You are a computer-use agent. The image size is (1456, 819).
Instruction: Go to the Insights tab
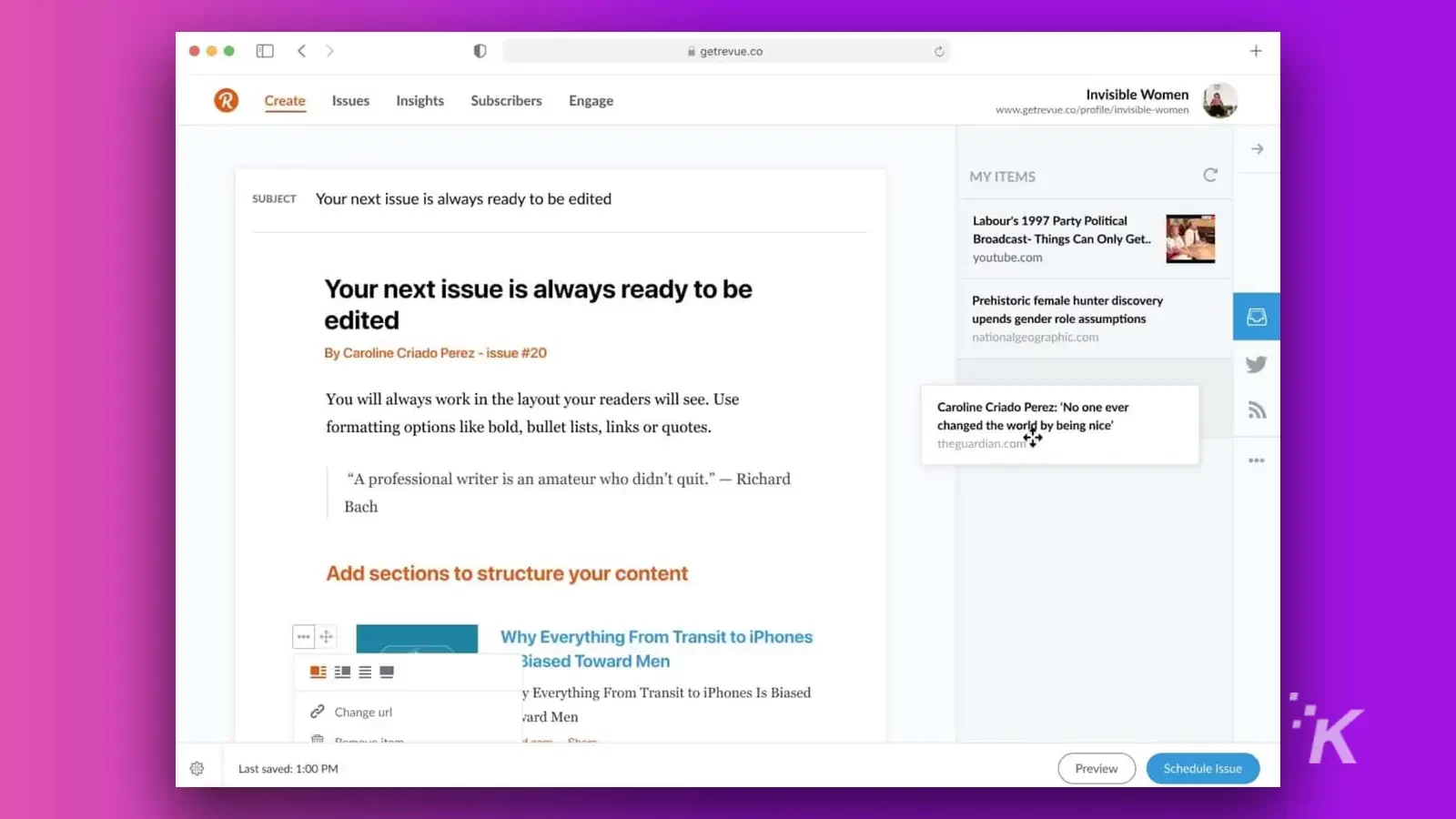(420, 101)
